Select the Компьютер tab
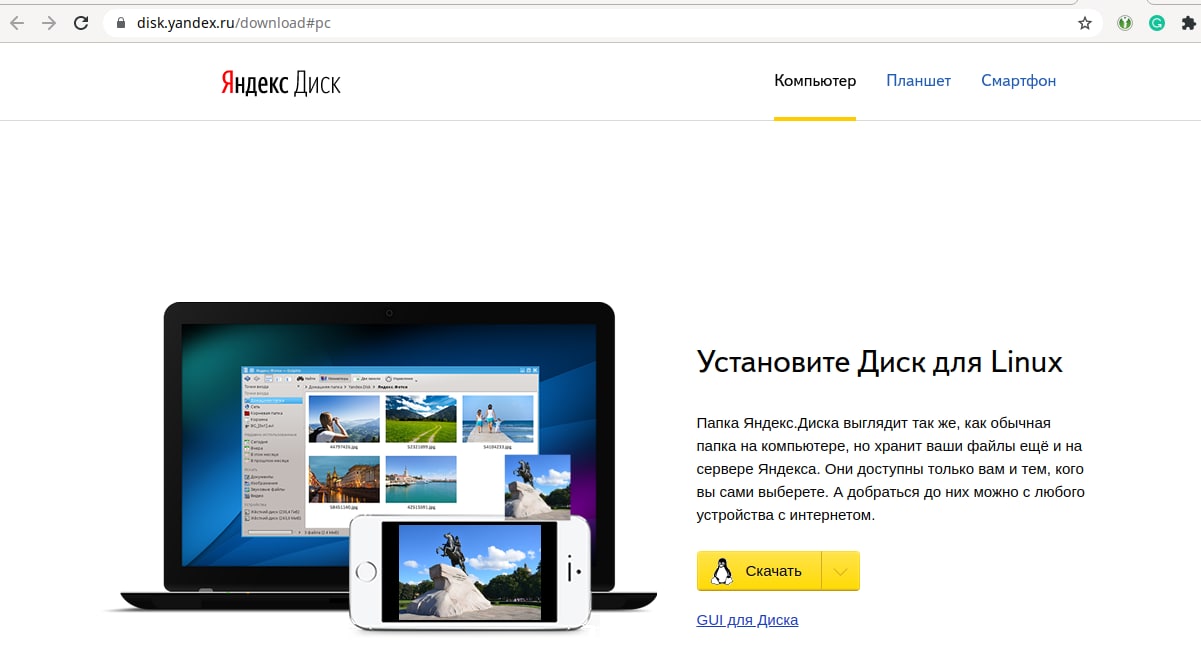1201x669 pixels. click(815, 81)
